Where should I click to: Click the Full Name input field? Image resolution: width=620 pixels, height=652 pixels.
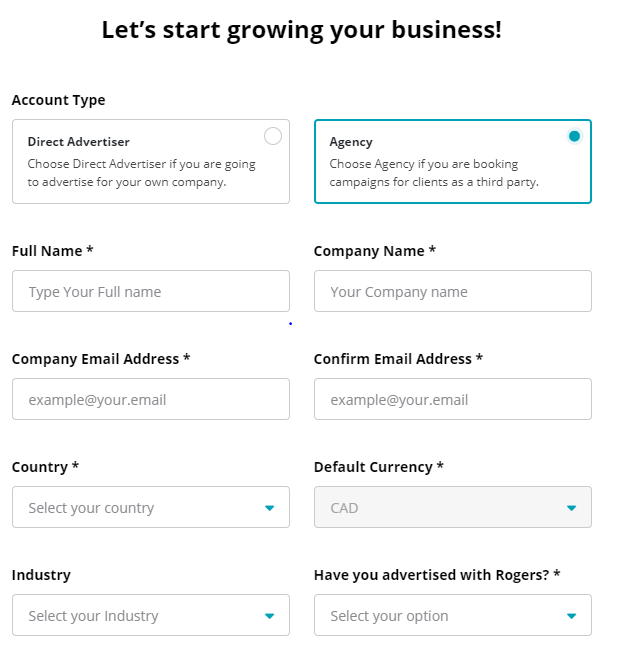(x=151, y=291)
